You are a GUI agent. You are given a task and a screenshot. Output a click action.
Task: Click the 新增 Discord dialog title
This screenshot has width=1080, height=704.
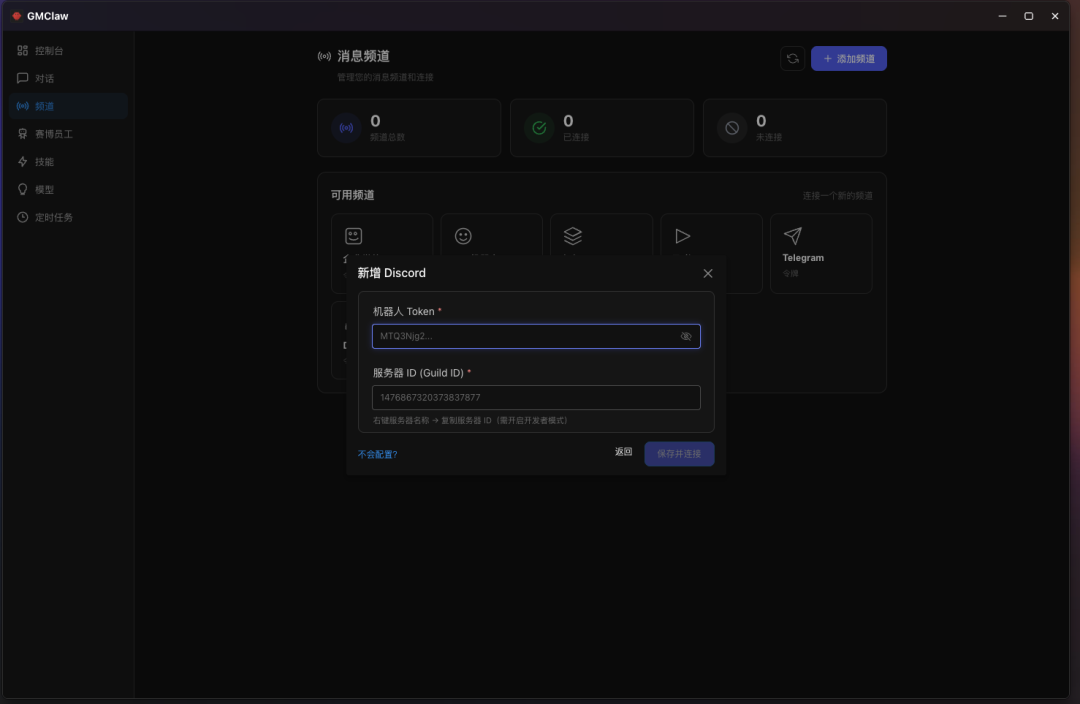point(391,273)
